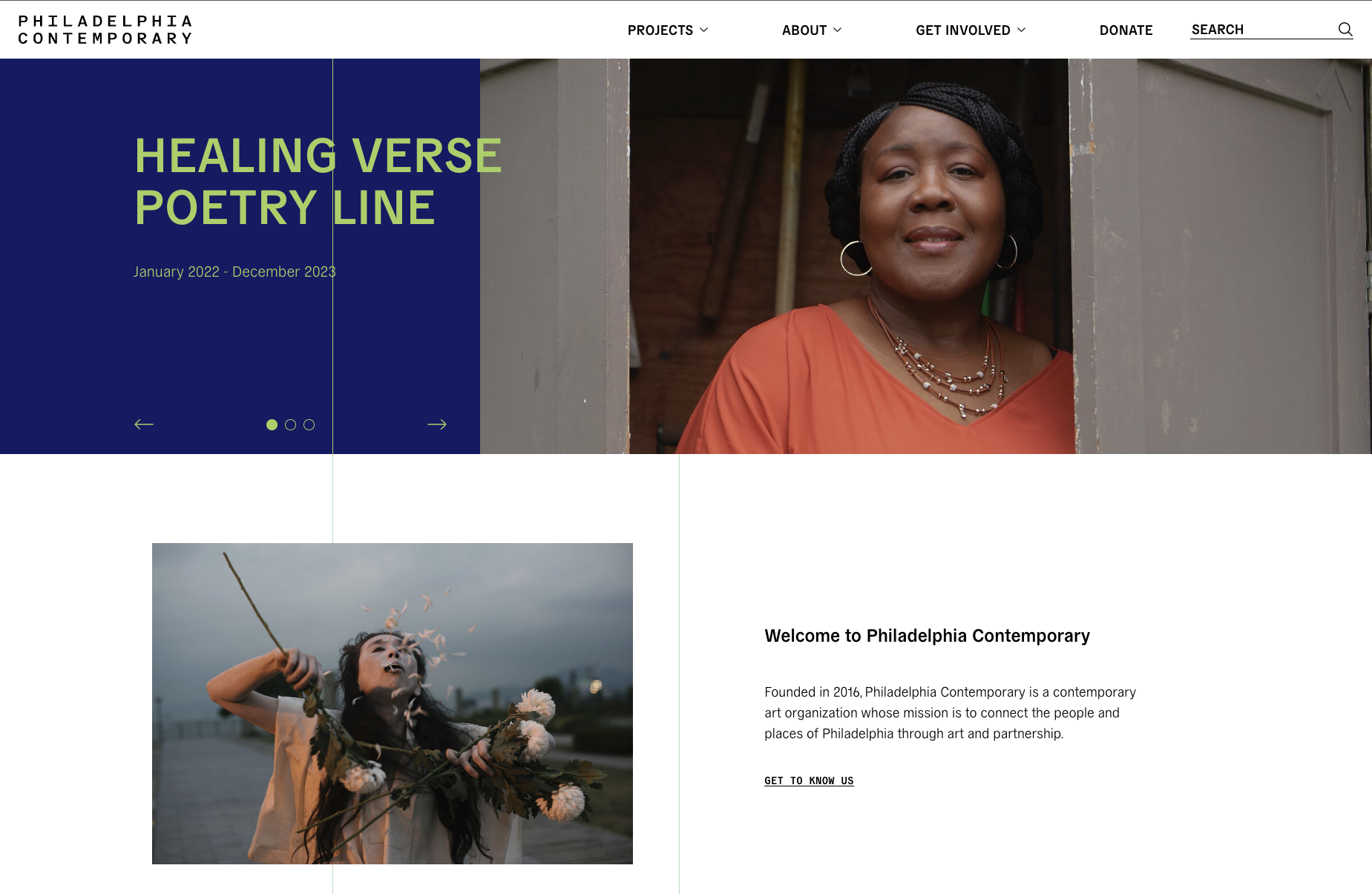Open the About menu item
Image resolution: width=1372 pixels, height=894 pixels.
tap(804, 30)
